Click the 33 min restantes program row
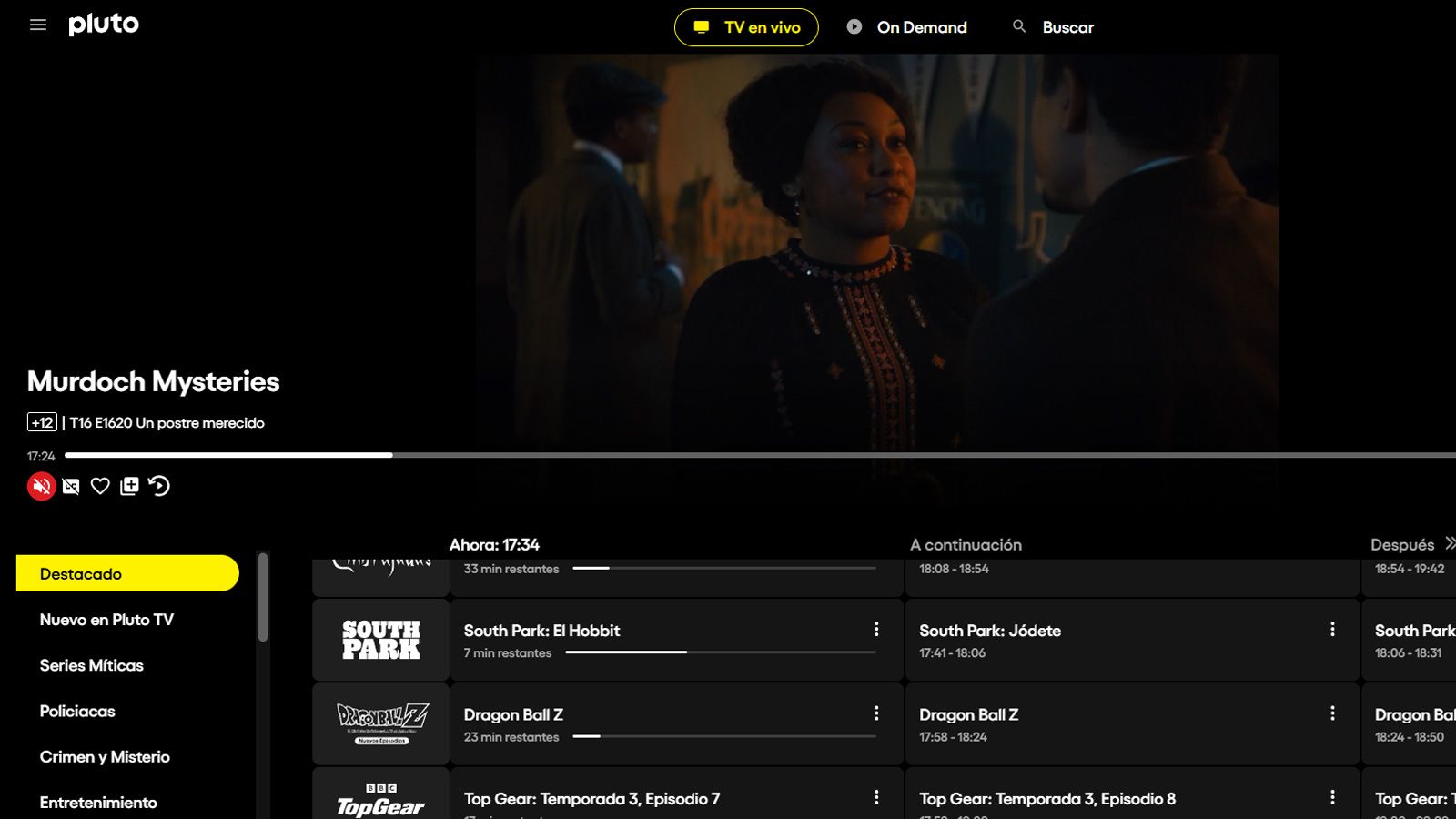1456x819 pixels. (676, 578)
